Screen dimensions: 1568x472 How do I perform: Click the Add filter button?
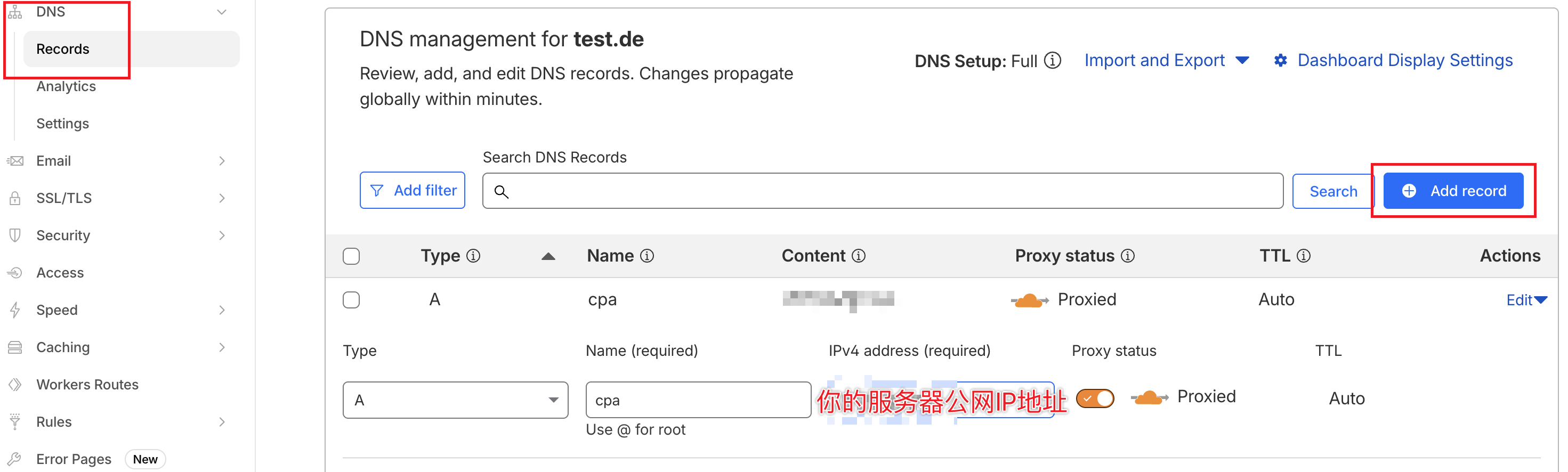coord(413,190)
